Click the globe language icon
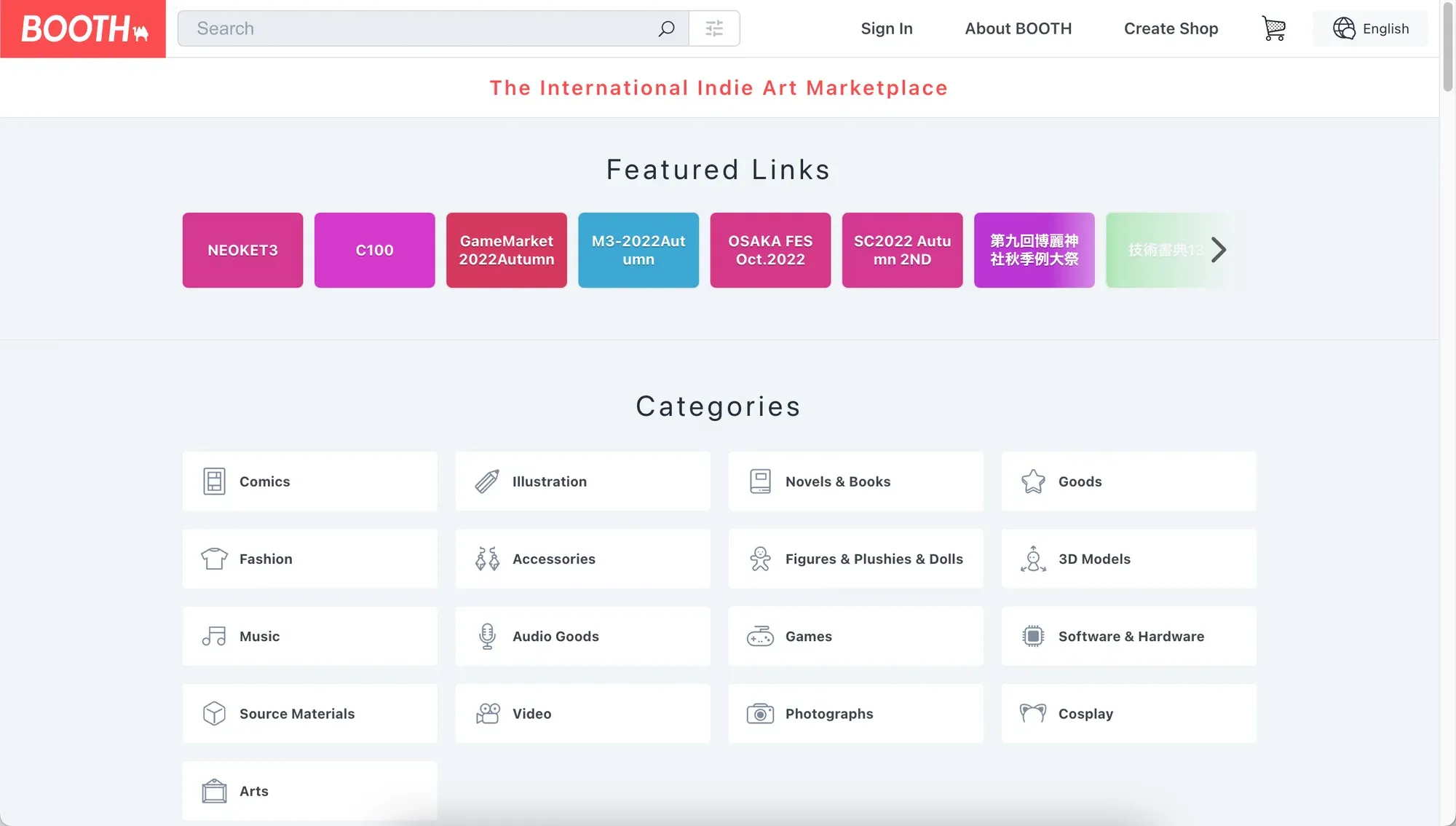Viewport: 1456px width, 826px height. click(1344, 28)
